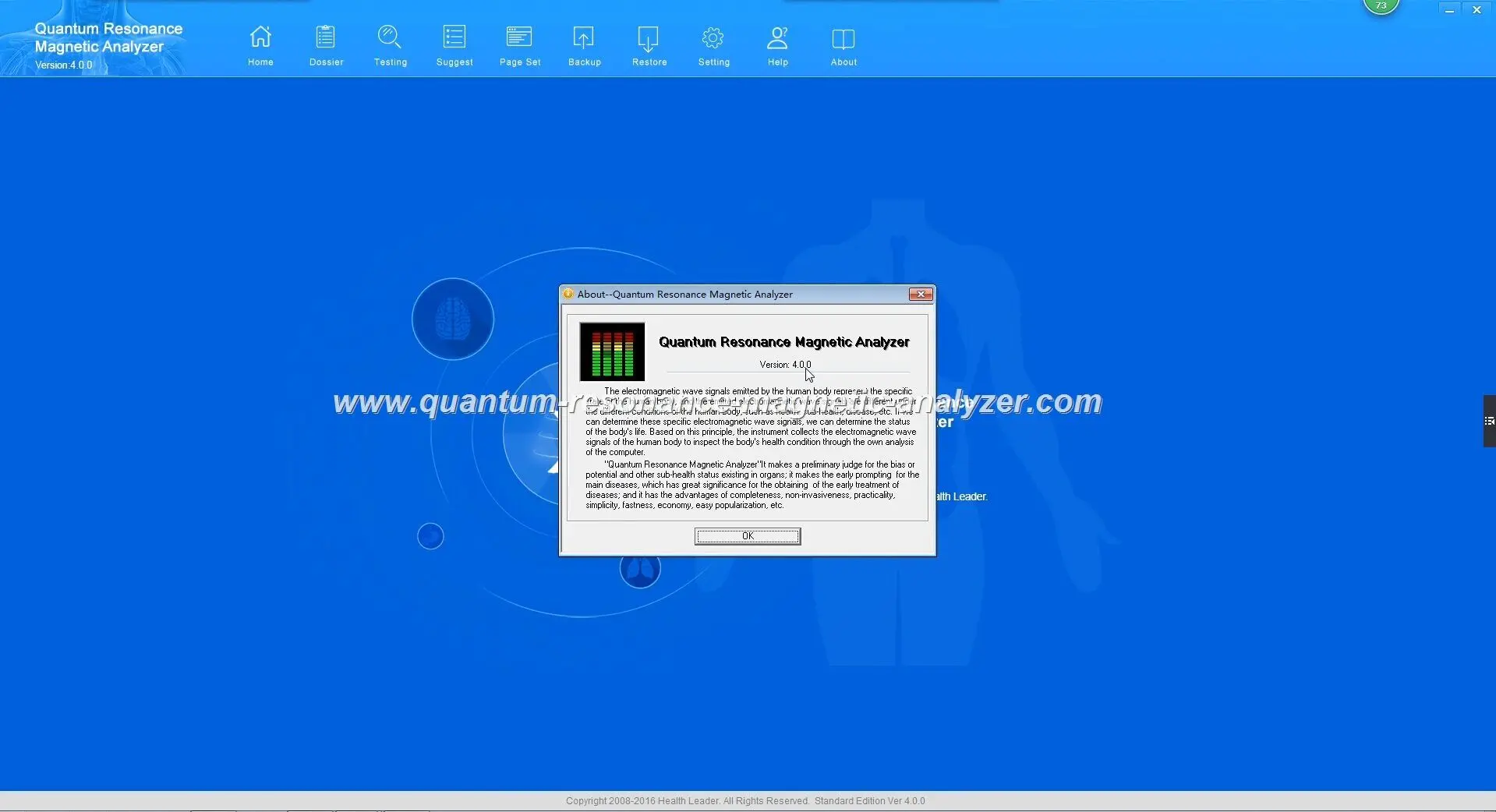This screenshot has width=1496, height=812.
Task: Click the About dialog title bar
Action: click(x=702, y=294)
